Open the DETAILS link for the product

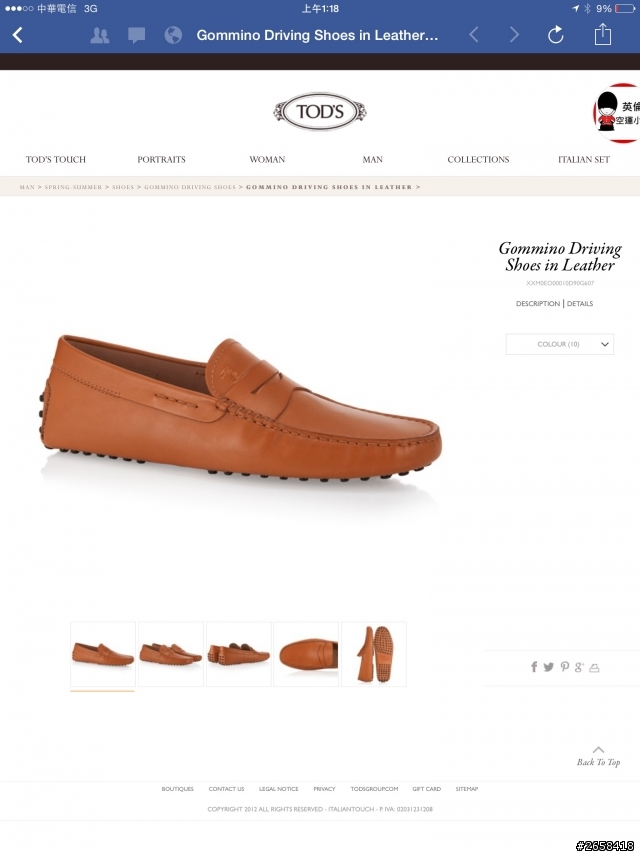tap(580, 303)
